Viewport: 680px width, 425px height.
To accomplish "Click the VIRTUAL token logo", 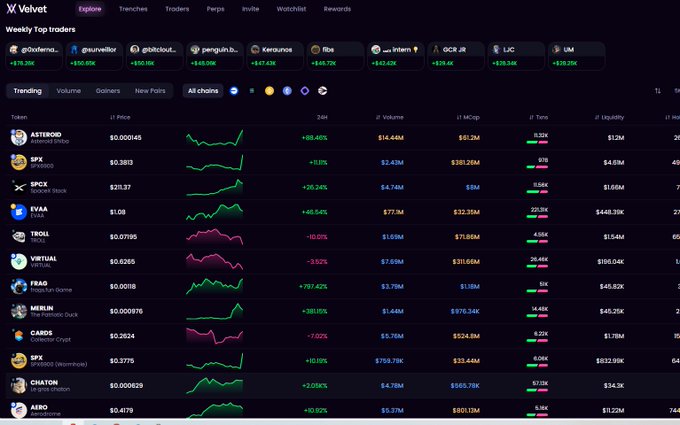I will [19, 262].
